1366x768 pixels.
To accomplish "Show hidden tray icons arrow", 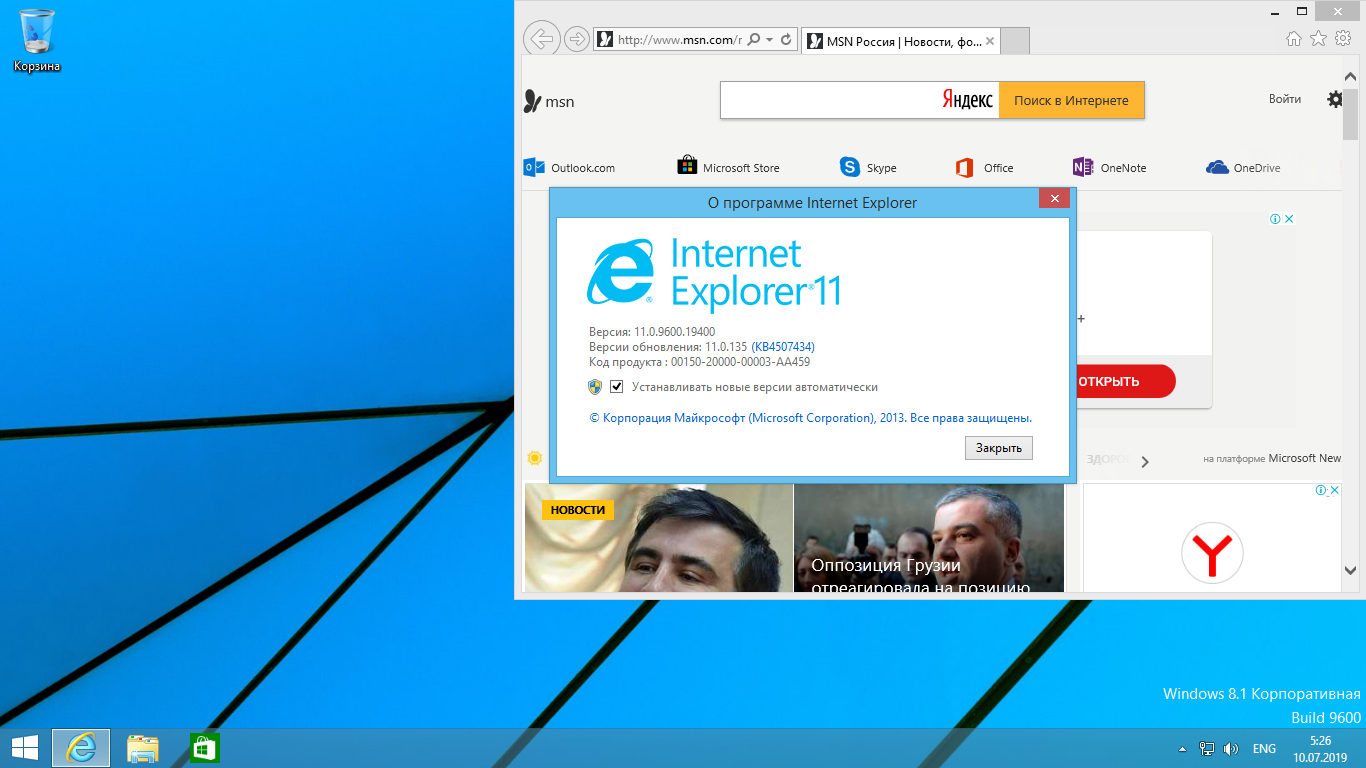I will coord(1183,748).
